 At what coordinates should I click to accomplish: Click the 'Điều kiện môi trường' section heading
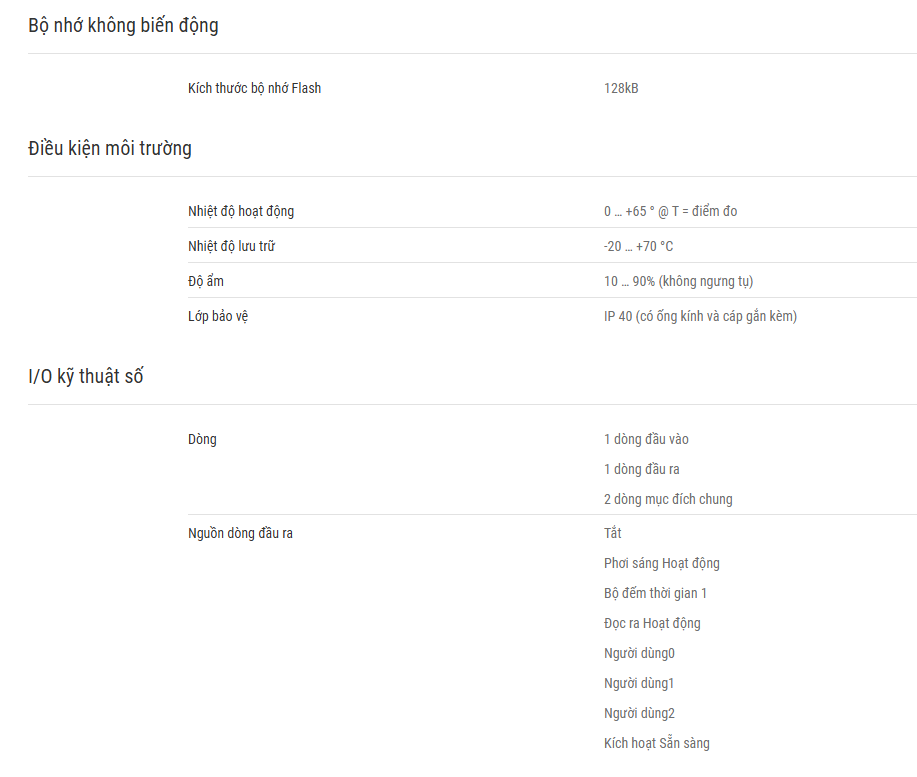tap(110, 149)
